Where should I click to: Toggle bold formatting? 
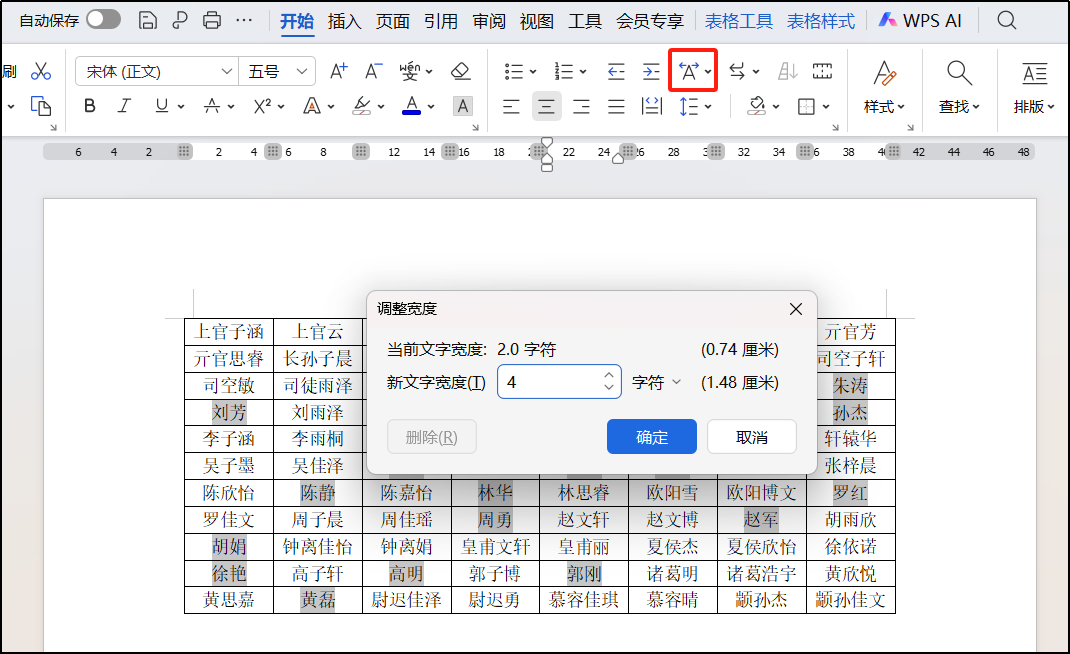90,106
